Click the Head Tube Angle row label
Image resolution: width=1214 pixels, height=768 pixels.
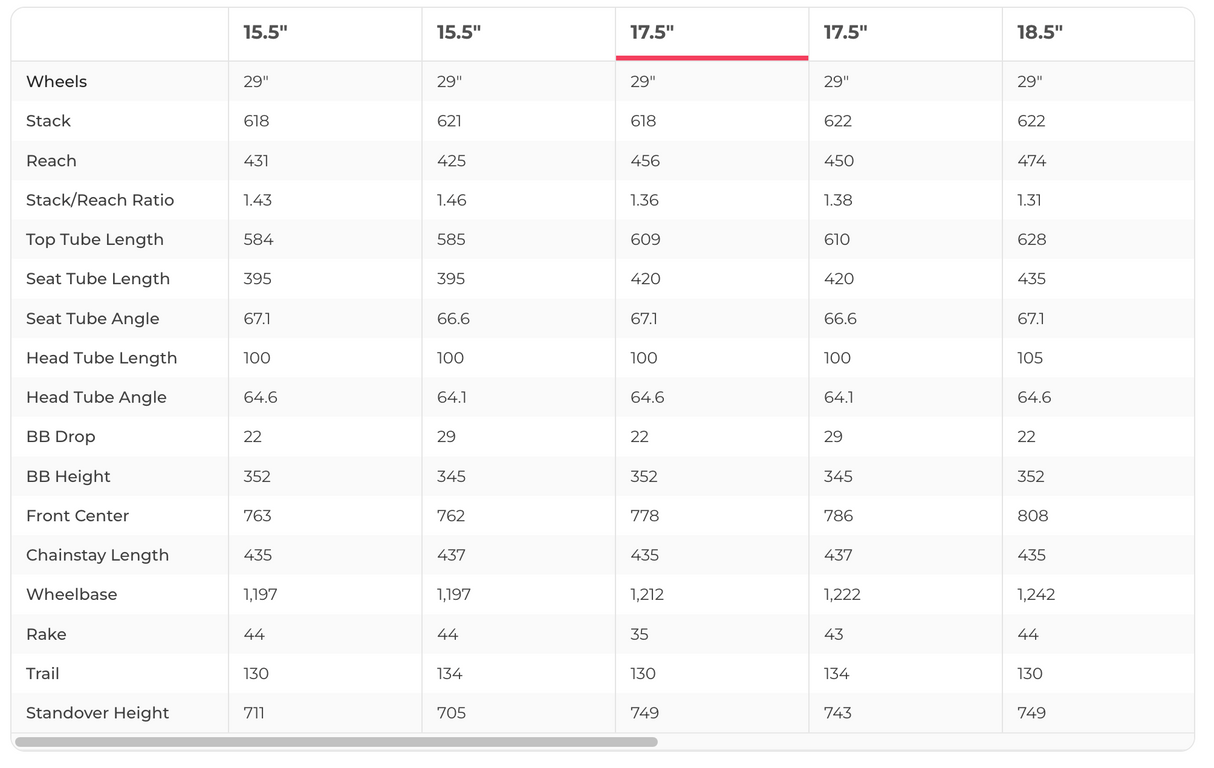pyautogui.click(x=96, y=397)
